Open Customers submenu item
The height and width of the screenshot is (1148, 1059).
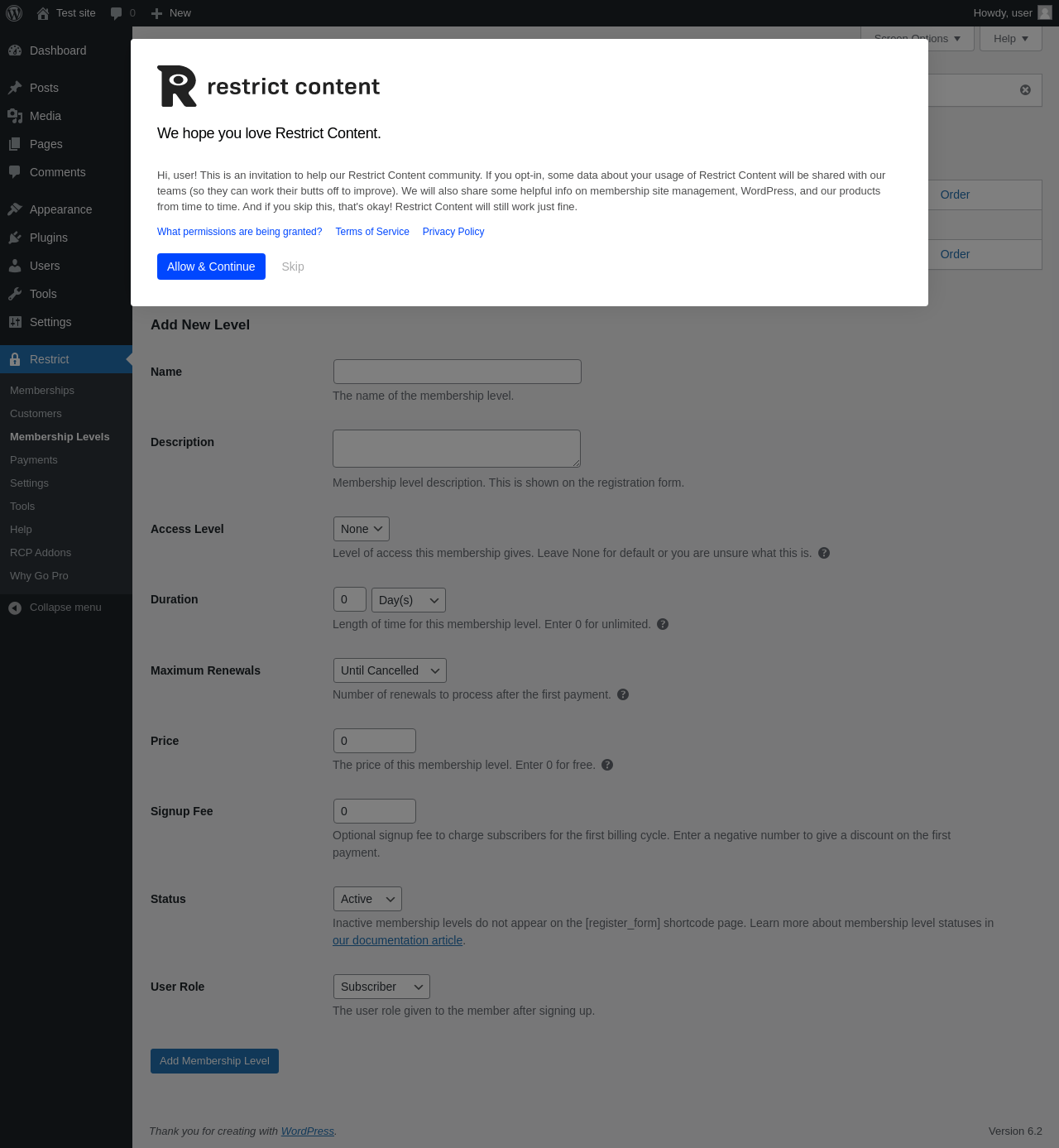[36, 414]
